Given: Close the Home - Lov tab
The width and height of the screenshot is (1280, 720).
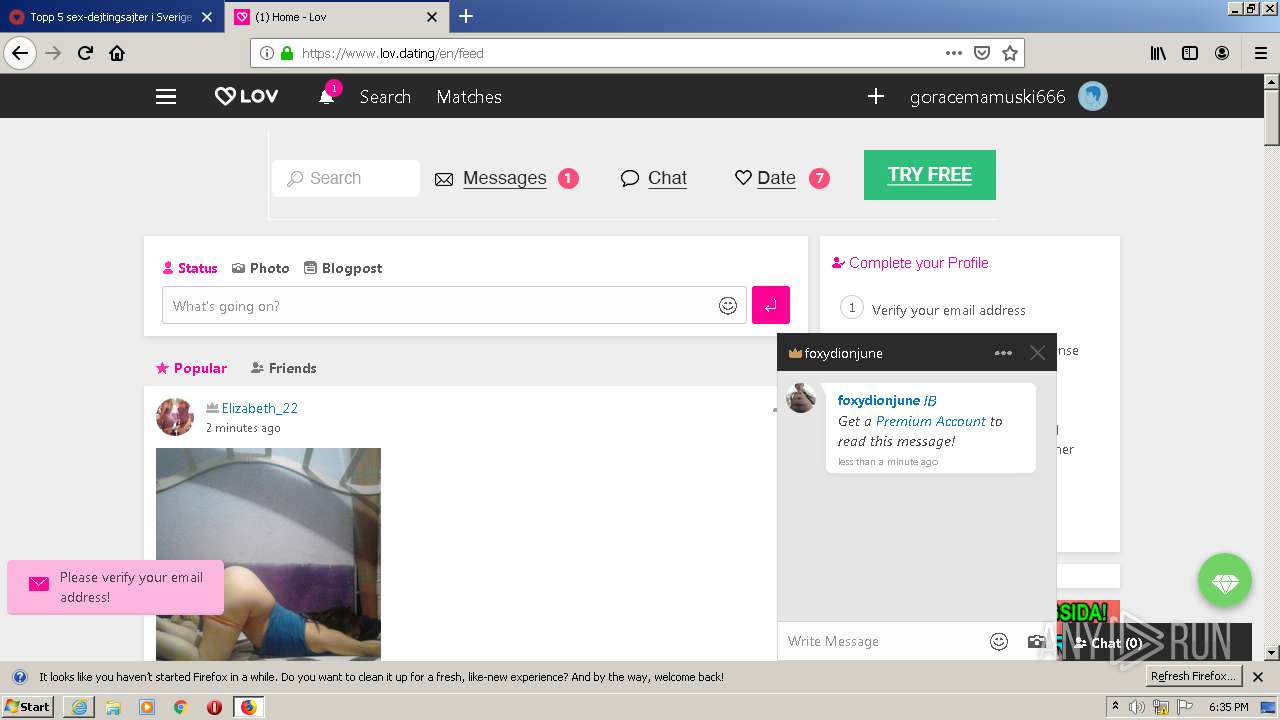Looking at the screenshot, I should [x=432, y=17].
